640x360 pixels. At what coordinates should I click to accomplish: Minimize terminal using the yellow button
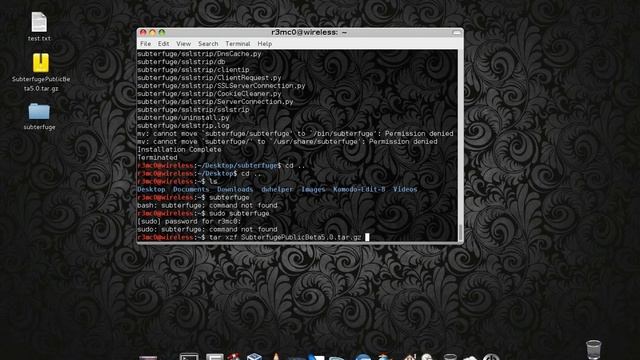pos(152,33)
